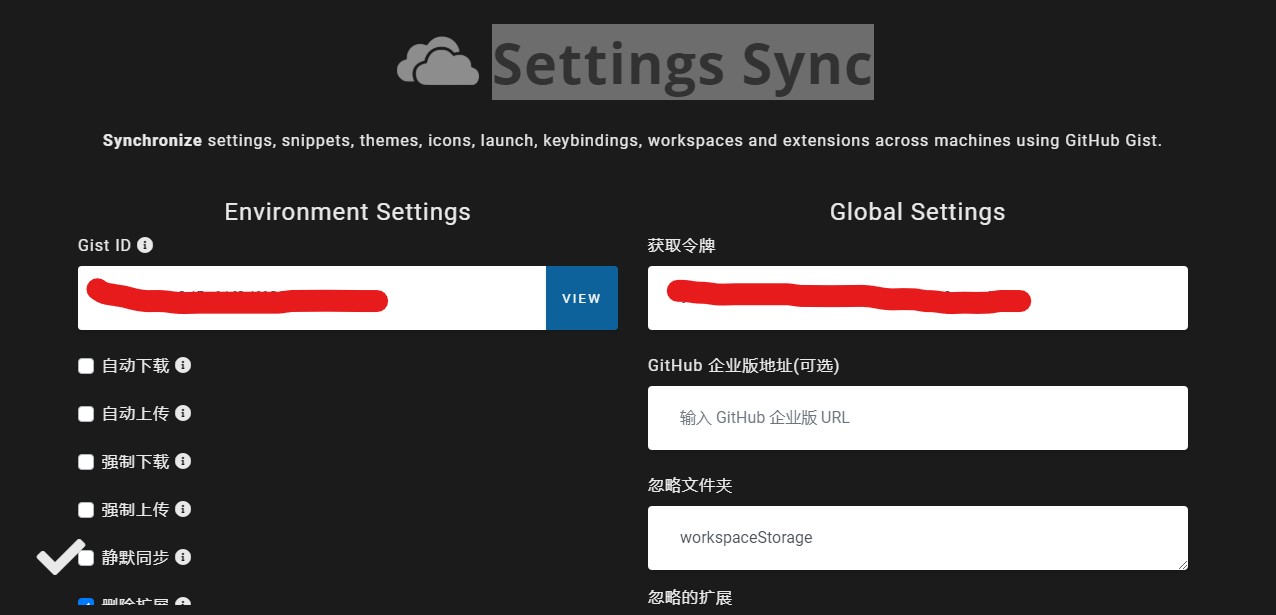Enable the 自动下载 checkbox
This screenshot has height=615, width=1276.
click(x=86, y=366)
